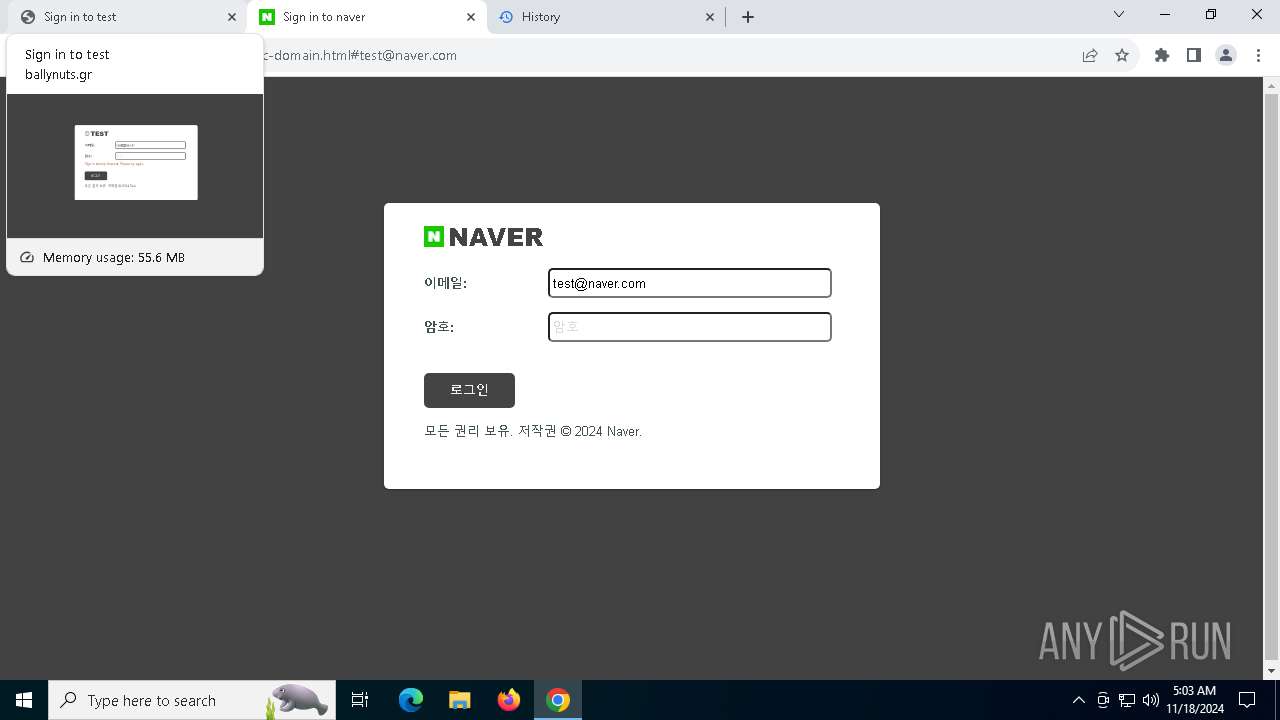Open Task View on the taskbar
This screenshot has height=720, width=1280.
(x=360, y=700)
